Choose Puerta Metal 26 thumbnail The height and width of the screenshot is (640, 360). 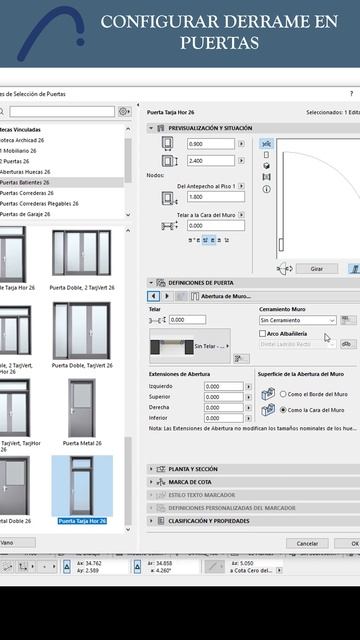tap(82, 408)
